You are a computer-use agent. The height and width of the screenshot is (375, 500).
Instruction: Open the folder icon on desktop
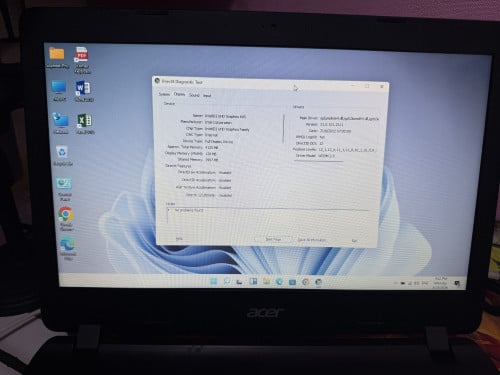[57, 54]
